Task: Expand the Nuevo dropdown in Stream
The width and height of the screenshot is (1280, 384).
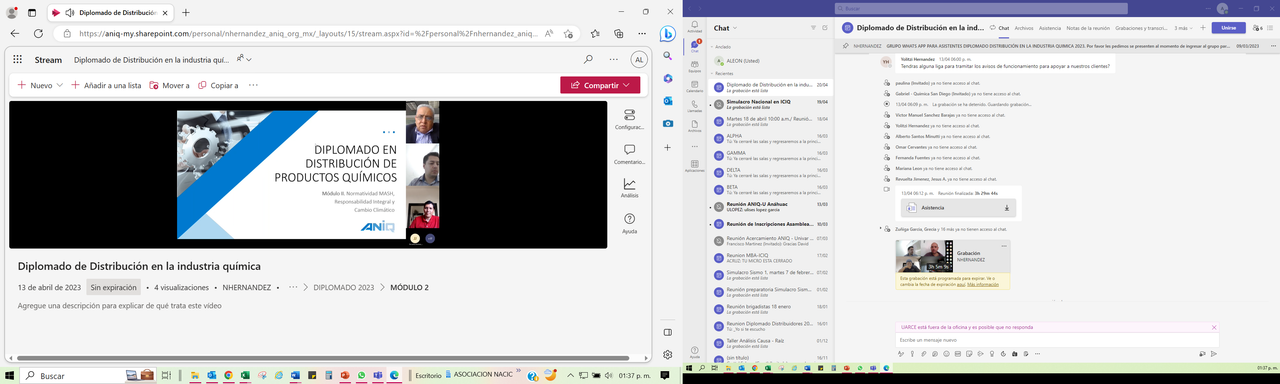Action: [60, 85]
